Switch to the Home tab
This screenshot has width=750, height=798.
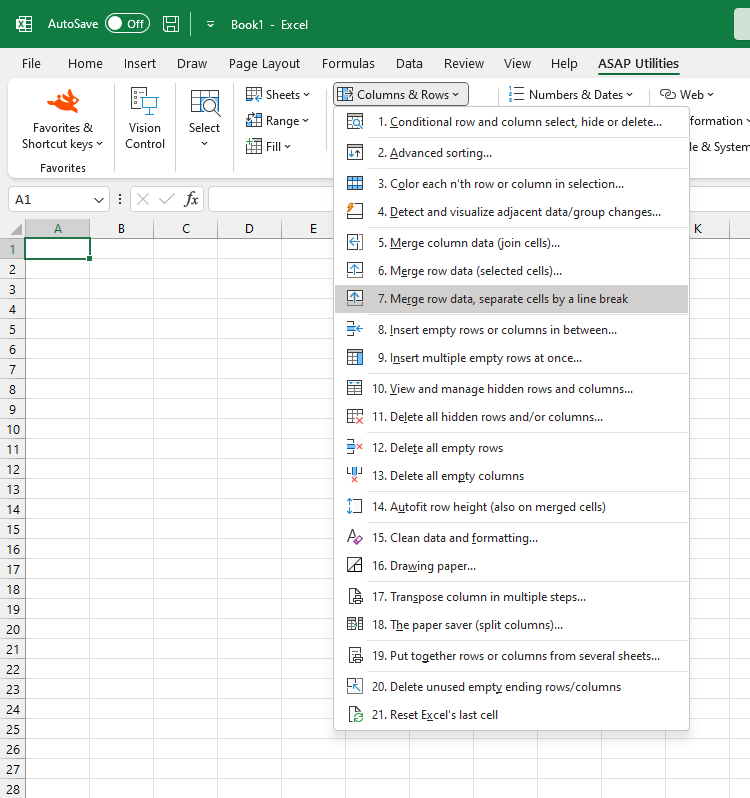tap(85, 64)
